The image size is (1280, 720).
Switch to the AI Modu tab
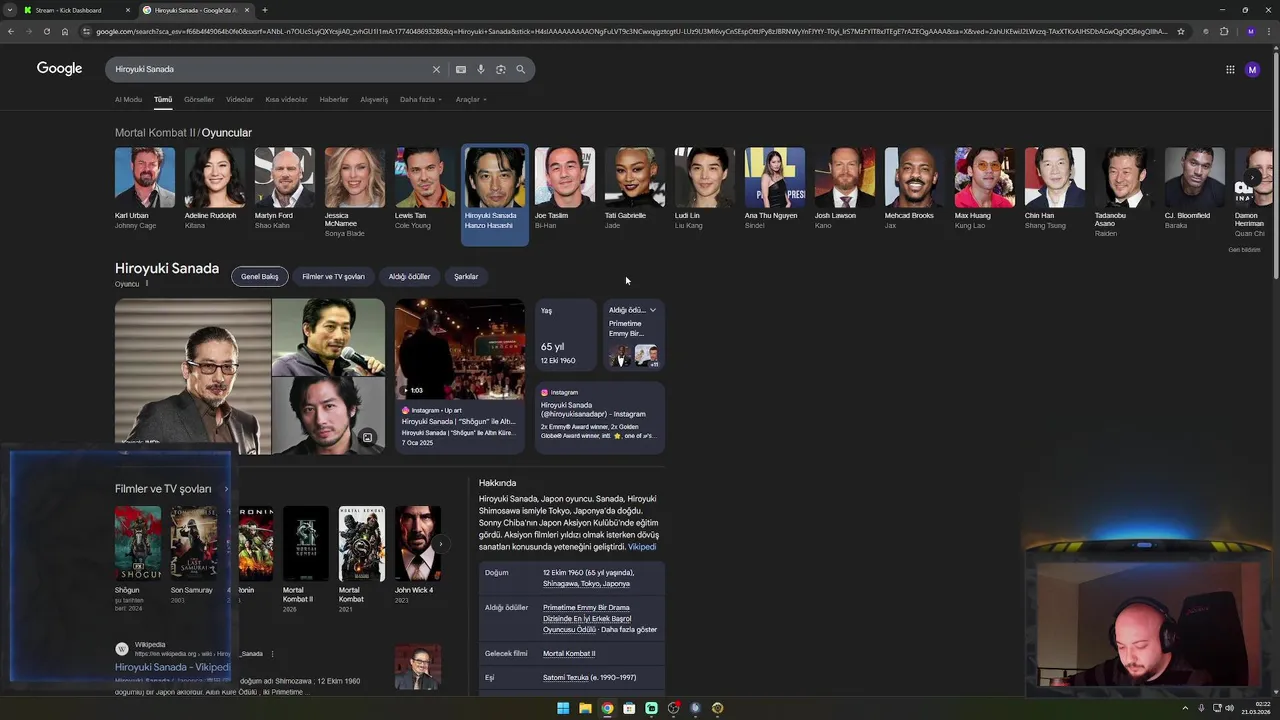point(128,99)
